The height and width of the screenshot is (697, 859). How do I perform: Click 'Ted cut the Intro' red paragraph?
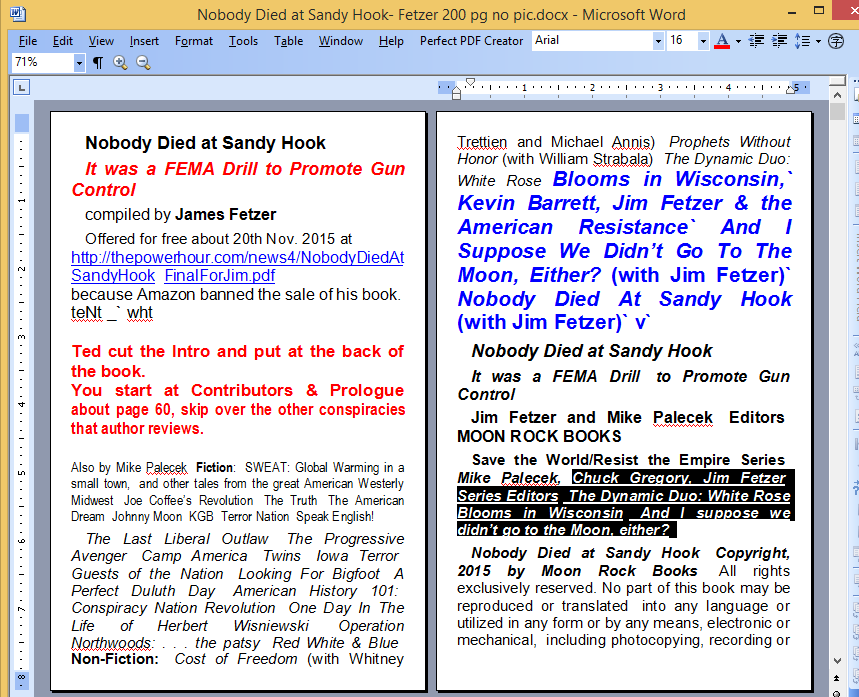click(x=237, y=361)
